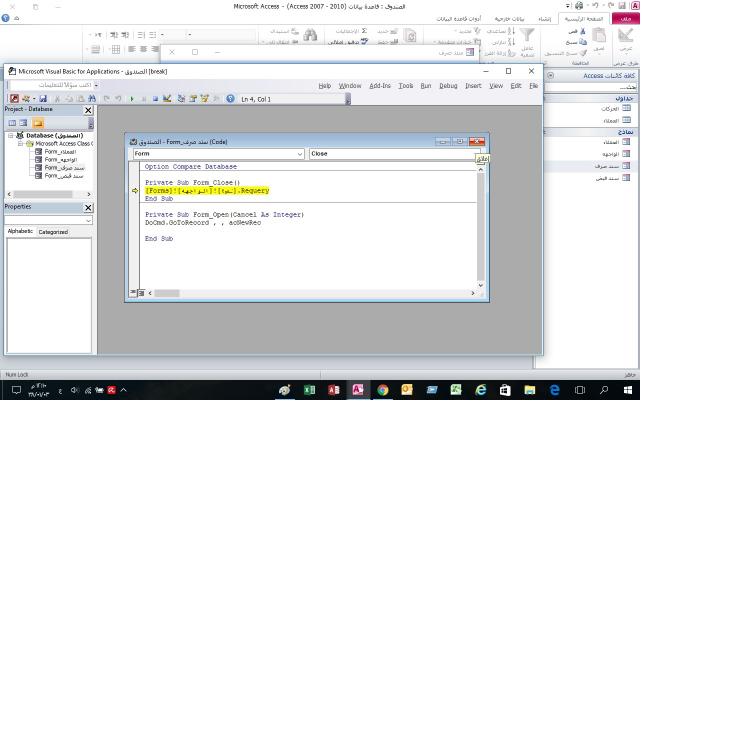The image size is (750, 750).
Task: Switch to Categorized tab in Properties
Action: click(x=53, y=232)
